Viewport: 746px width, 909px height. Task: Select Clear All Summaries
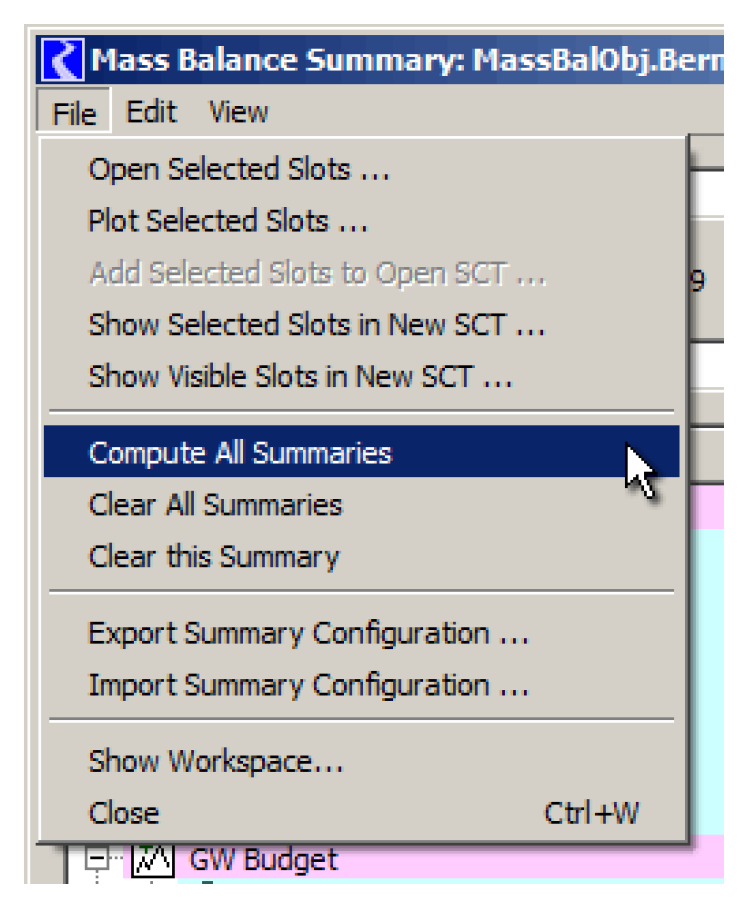(215, 505)
